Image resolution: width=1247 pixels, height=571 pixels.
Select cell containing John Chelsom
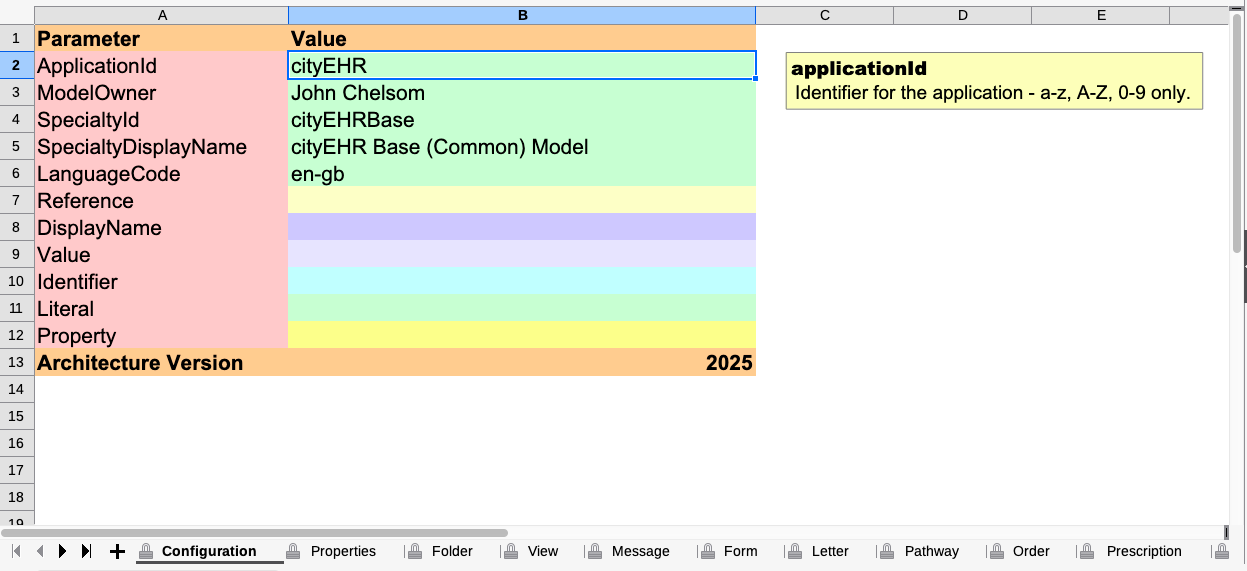click(522, 93)
